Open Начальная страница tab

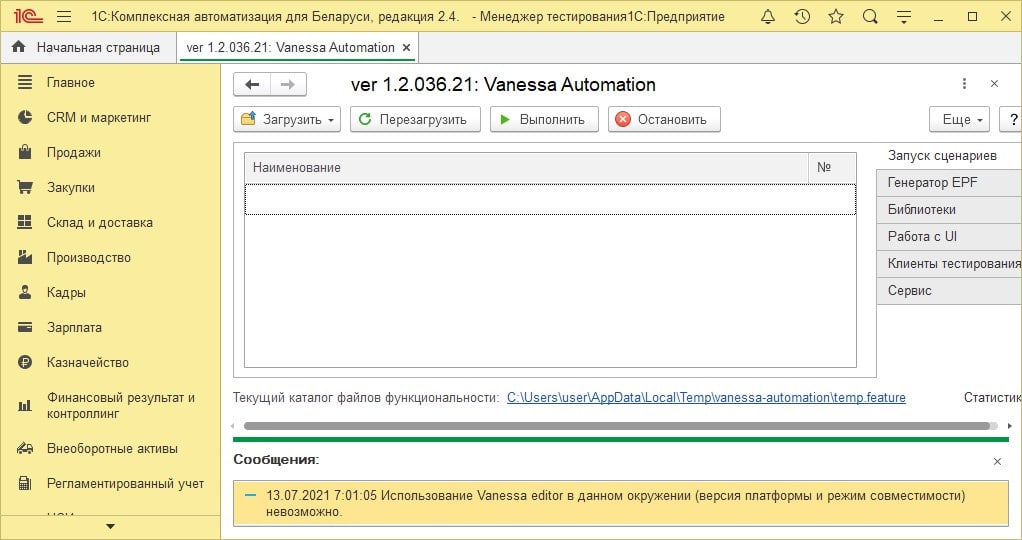[89, 48]
